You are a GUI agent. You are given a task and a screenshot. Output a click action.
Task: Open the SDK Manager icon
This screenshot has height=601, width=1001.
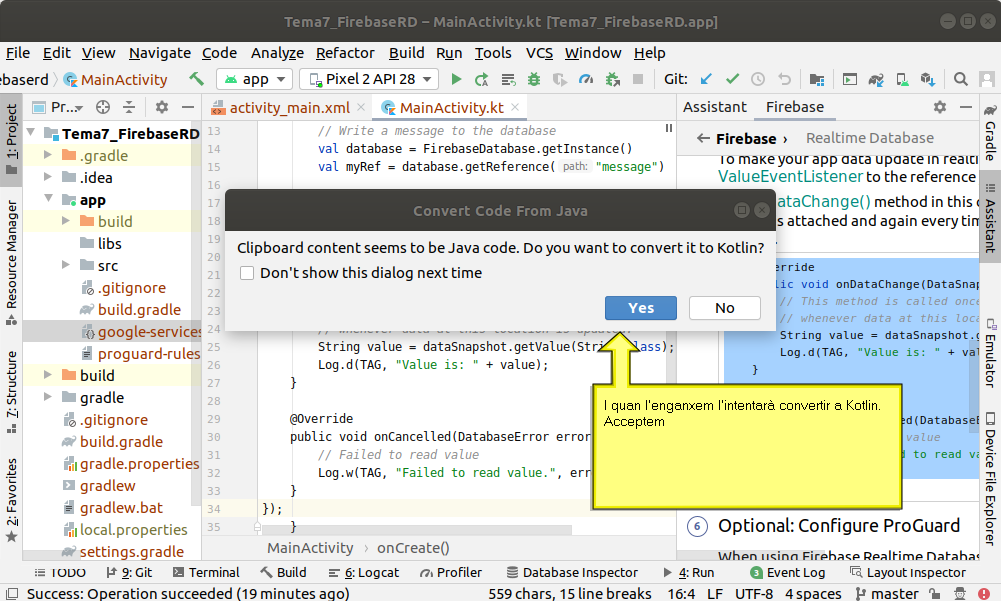coord(928,79)
